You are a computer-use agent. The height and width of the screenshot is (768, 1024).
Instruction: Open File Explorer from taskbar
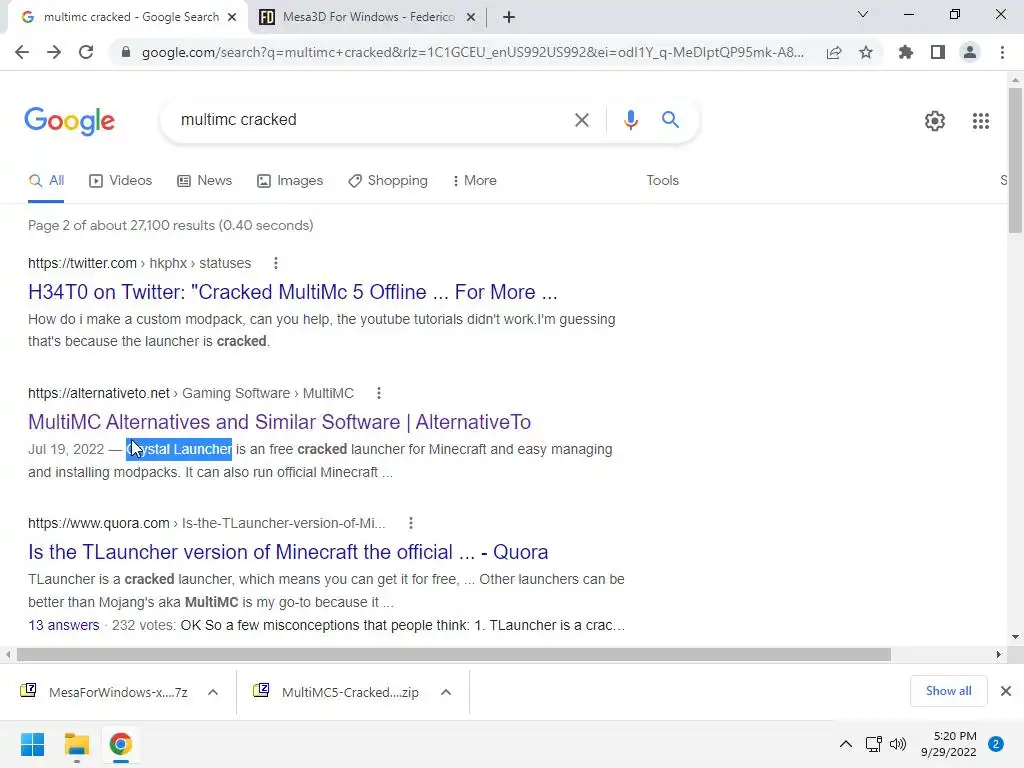coord(76,744)
